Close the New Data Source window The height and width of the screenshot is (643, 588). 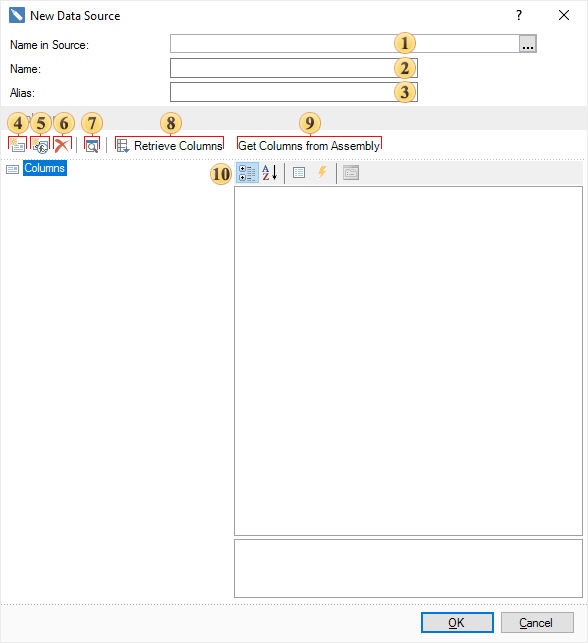[564, 16]
